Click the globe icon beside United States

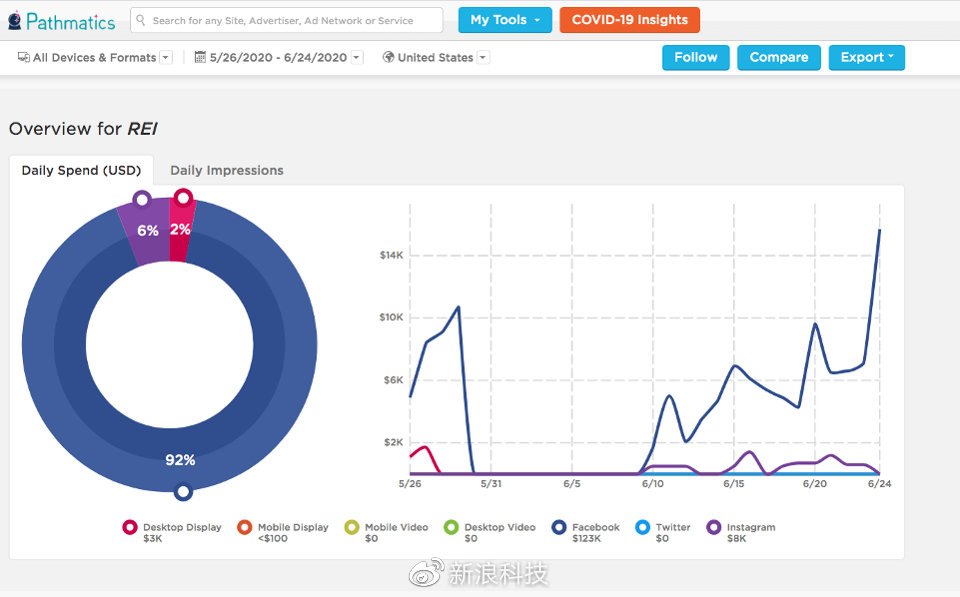point(388,58)
